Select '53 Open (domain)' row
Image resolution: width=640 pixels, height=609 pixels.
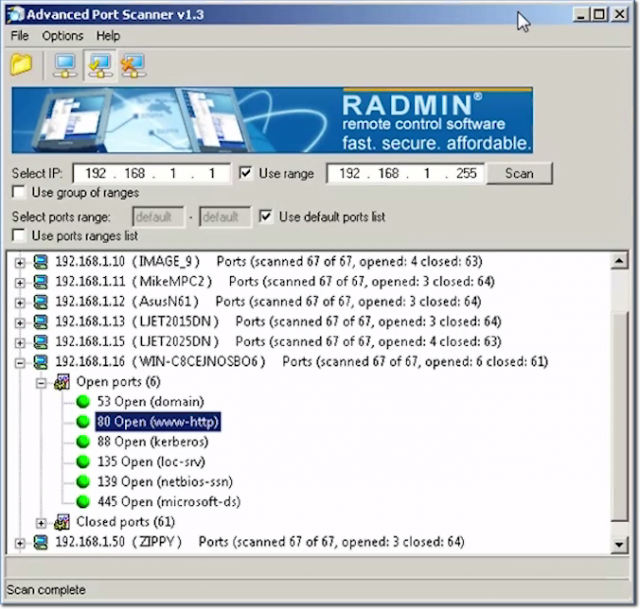[x=151, y=402]
